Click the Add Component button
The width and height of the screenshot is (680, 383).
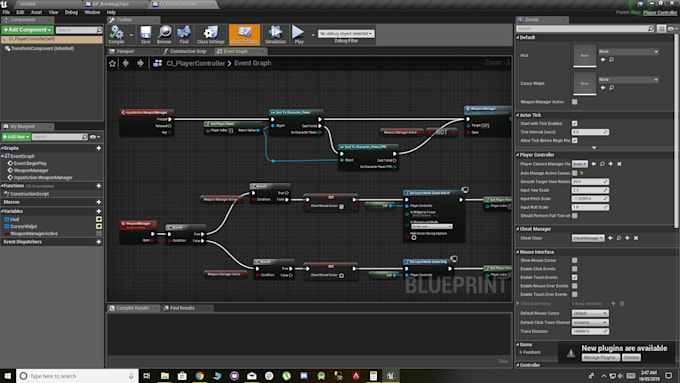coord(27,30)
